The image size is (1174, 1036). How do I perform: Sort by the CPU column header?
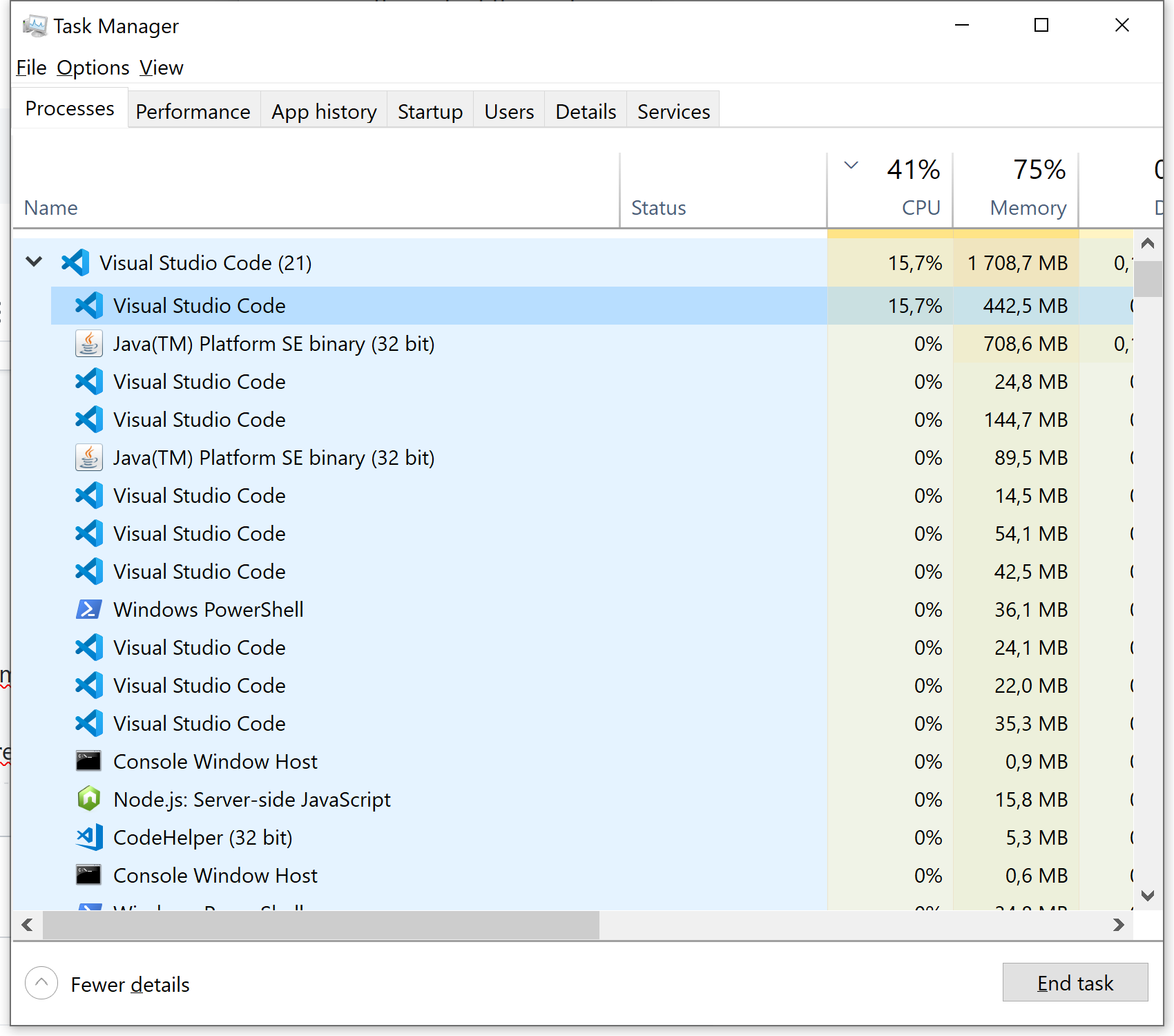click(x=890, y=190)
